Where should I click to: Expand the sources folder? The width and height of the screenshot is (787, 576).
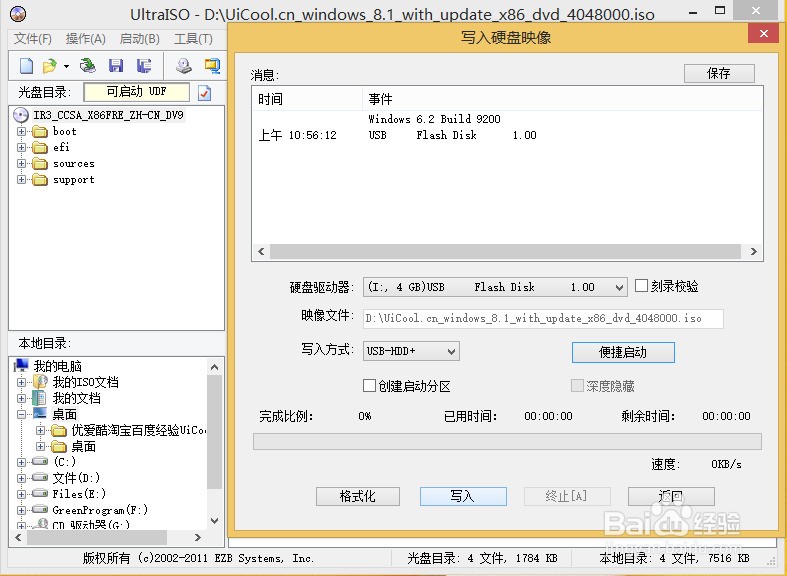coord(21,164)
